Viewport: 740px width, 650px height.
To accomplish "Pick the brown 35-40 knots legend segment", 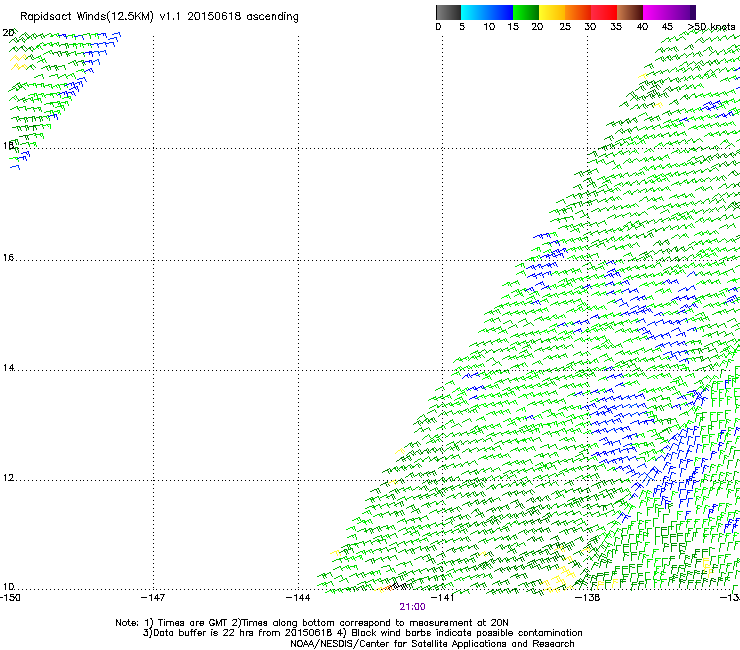I will click(630, 12).
